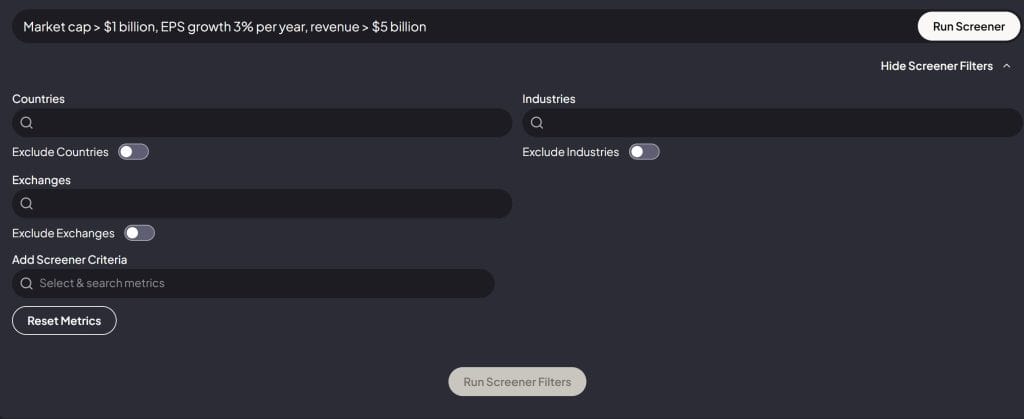The height and width of the screenshot is (419, 1024).
Task: Focus the Exchanges search field
Action: coord(262,204)
